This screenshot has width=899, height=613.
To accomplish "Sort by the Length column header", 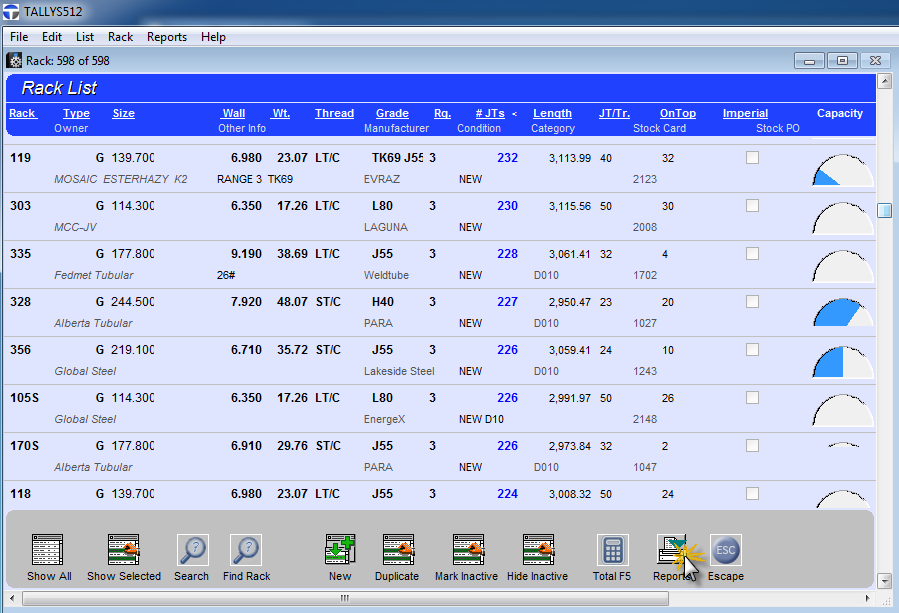I will [552, 114].
